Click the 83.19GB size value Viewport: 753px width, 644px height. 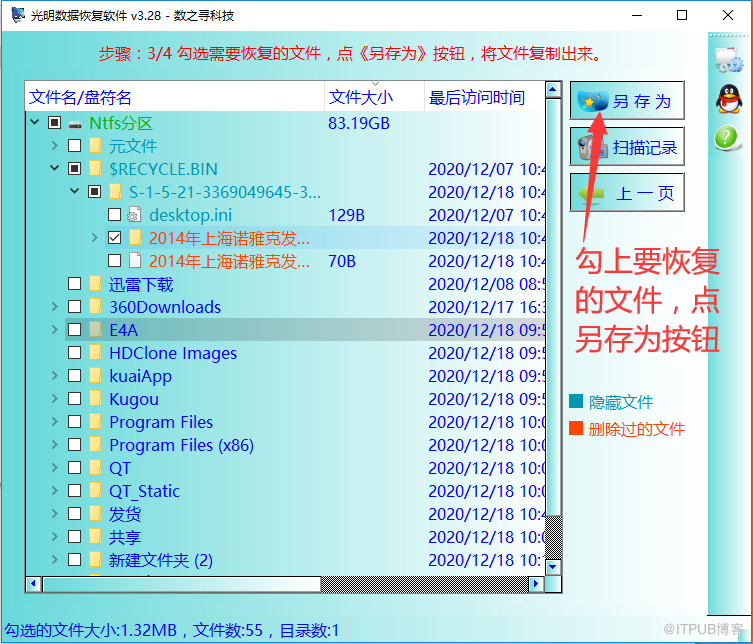[x=359, y=123]
